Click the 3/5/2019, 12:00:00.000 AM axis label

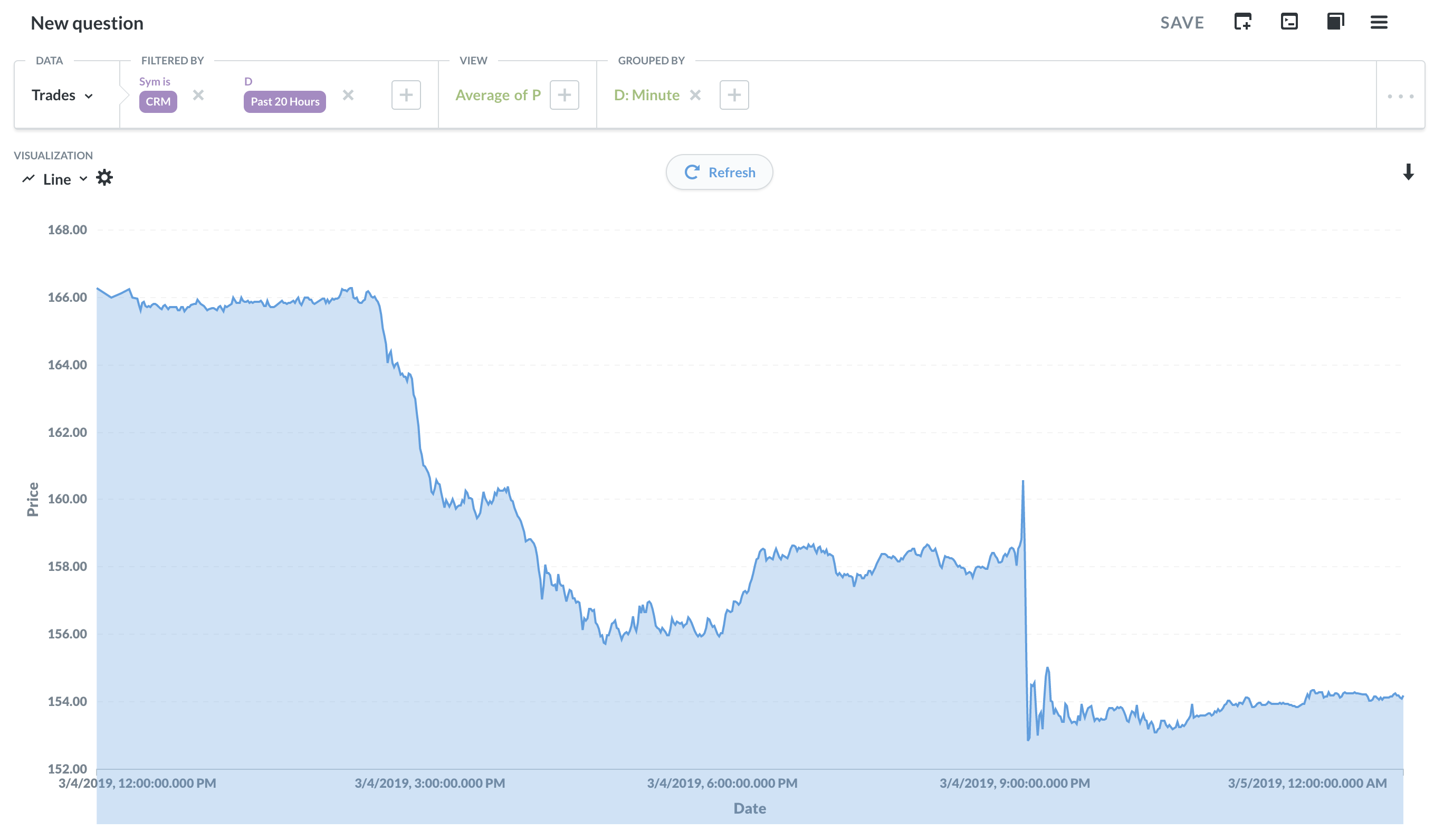click(x=1307, y=783)
